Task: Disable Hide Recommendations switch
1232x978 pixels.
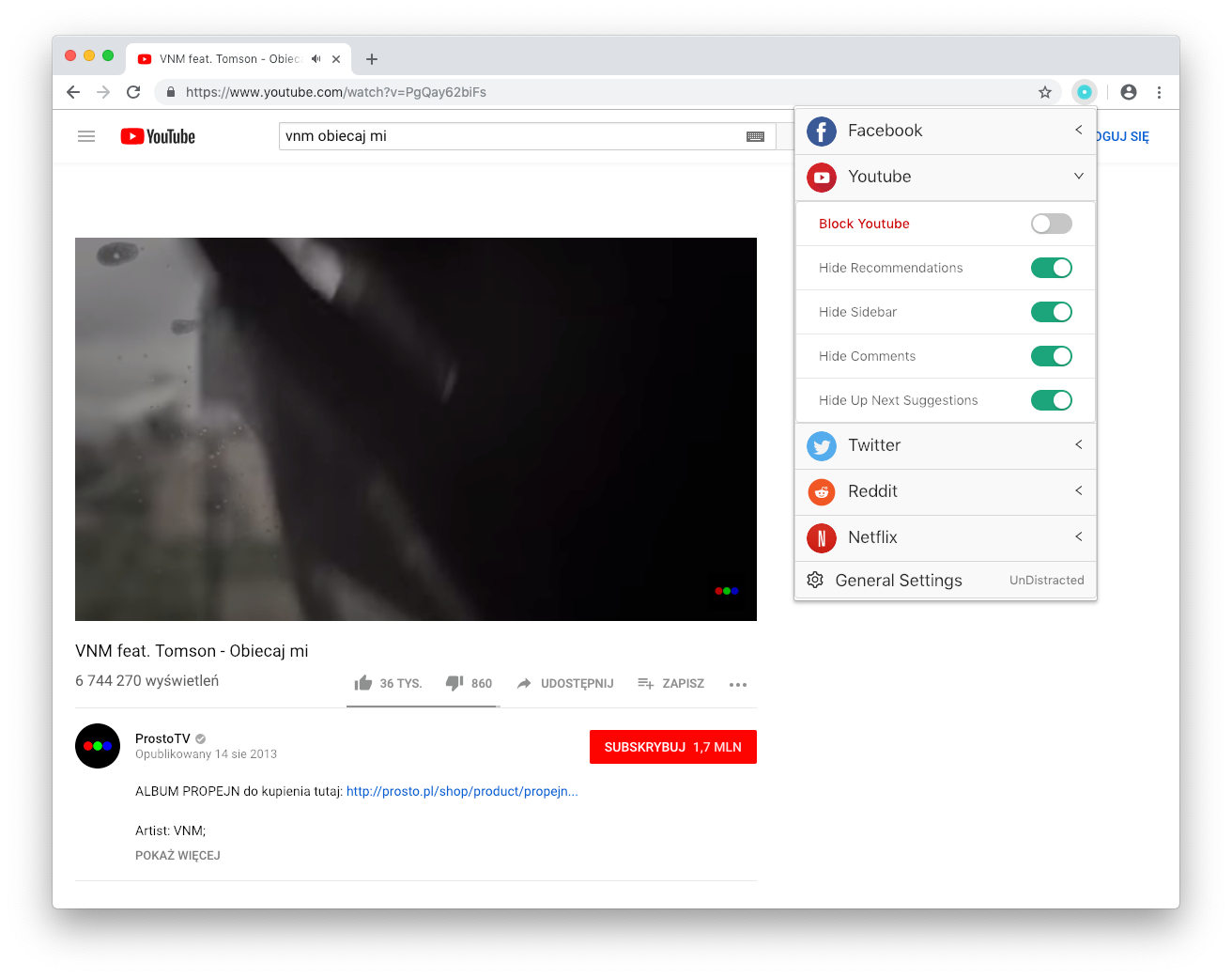Action: [1052, 268]
